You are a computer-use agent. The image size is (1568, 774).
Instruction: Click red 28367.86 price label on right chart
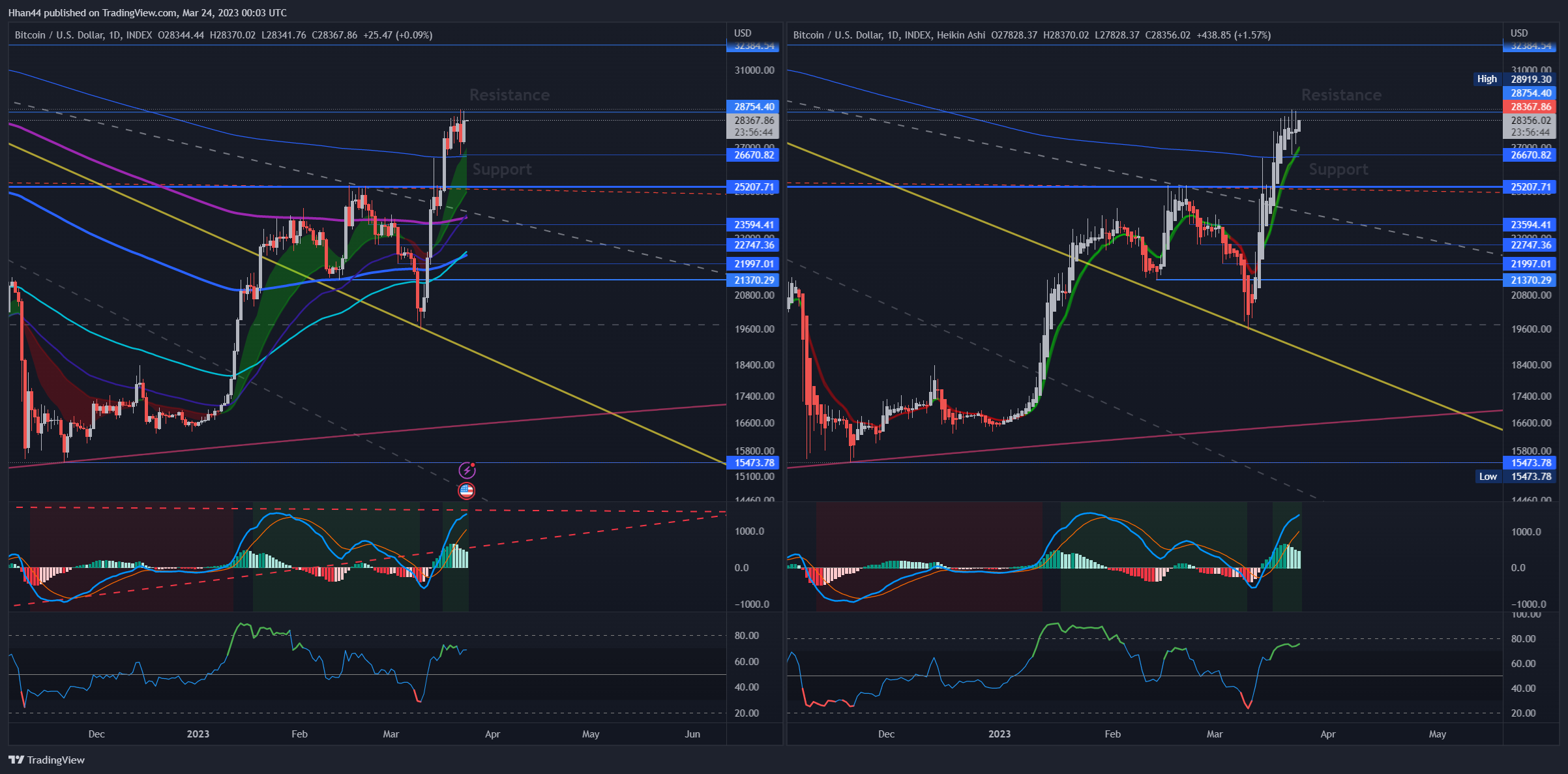pos(1531,106)
